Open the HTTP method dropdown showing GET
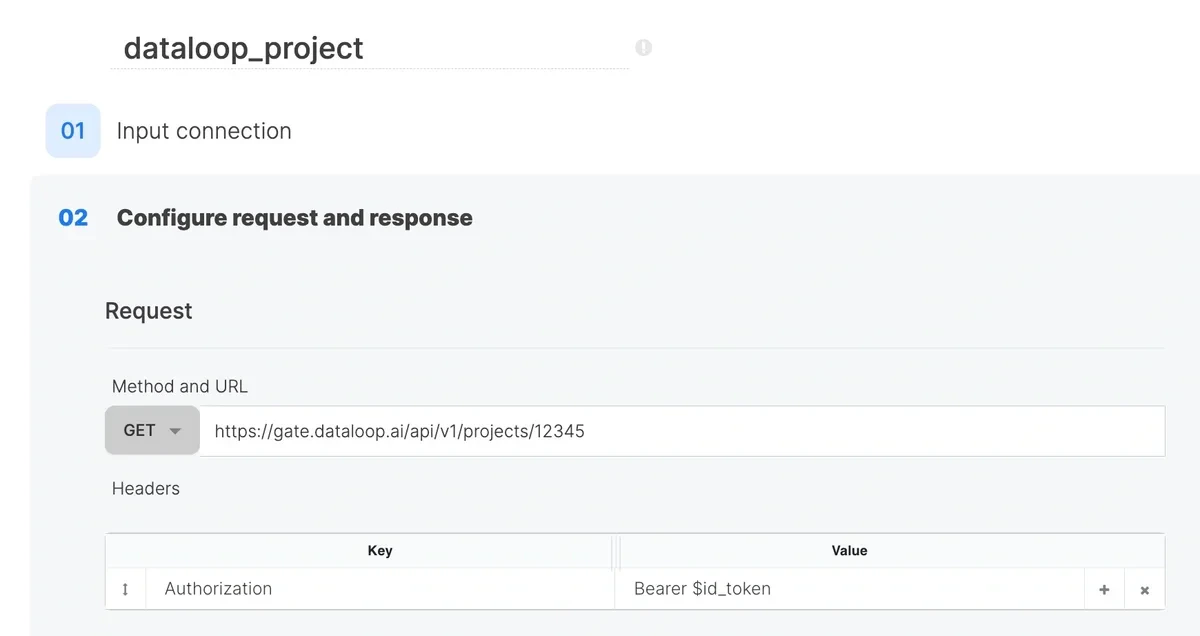1200x636 pixels. point(151,430)
